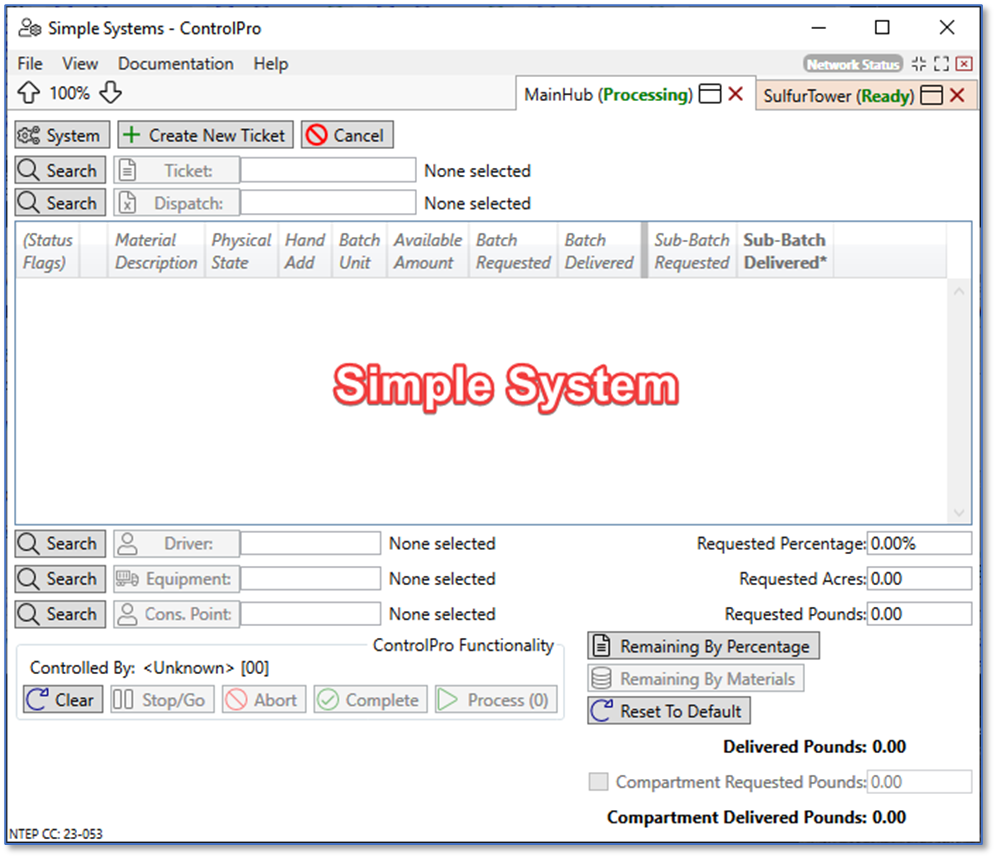This screenshot has height=858, width=996.
Task: Close the MainHub tab with red X
Action: [735, 95]
